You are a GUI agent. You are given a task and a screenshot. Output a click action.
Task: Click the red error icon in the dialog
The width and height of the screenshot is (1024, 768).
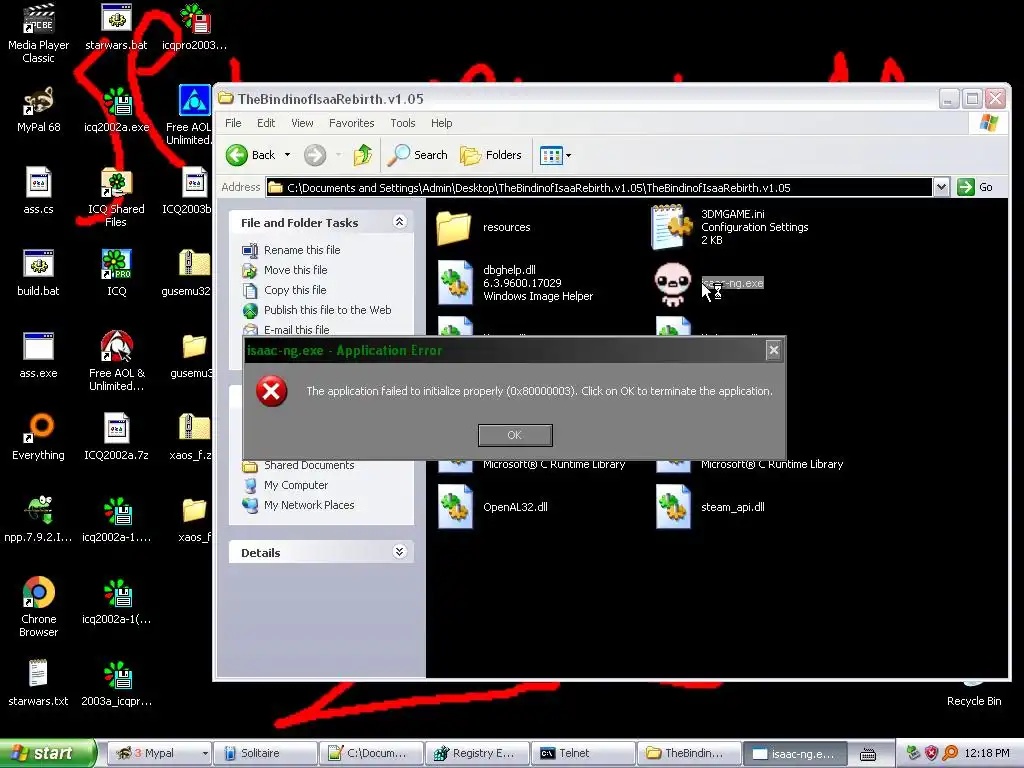(x=272, y=391)
